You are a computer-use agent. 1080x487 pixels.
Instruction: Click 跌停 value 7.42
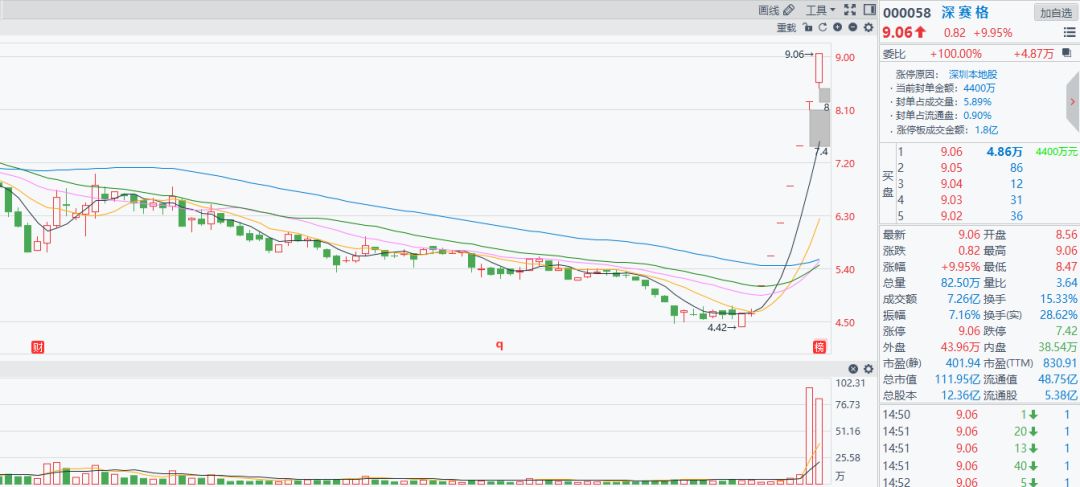tap(1065, 331)
